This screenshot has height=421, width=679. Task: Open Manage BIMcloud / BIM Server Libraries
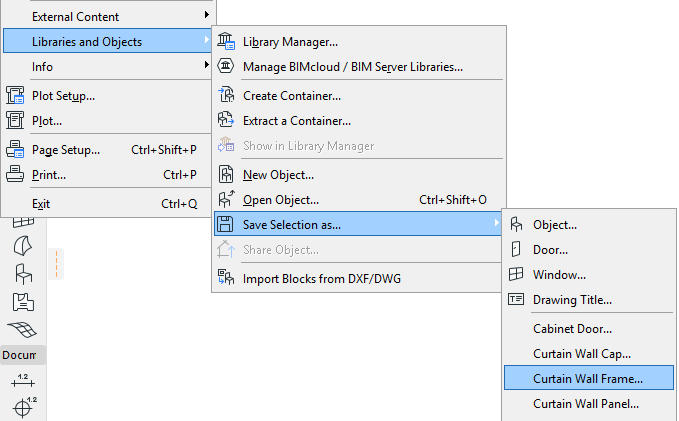click(x=352, y=67)
